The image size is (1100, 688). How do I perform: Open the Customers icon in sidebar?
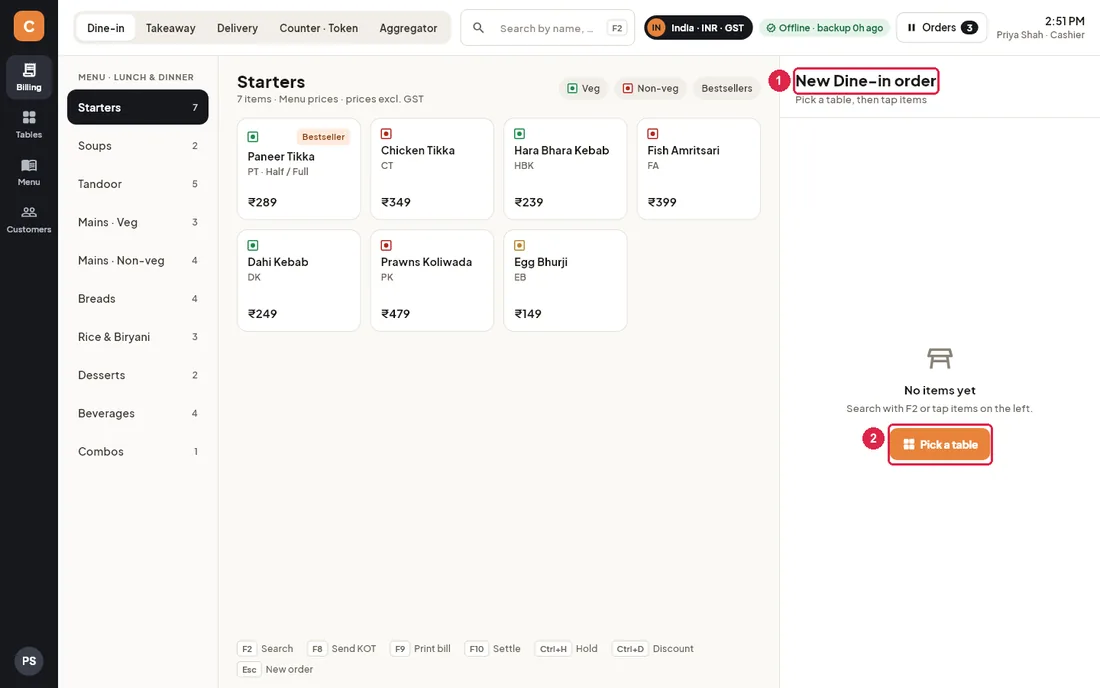point(29,212)
